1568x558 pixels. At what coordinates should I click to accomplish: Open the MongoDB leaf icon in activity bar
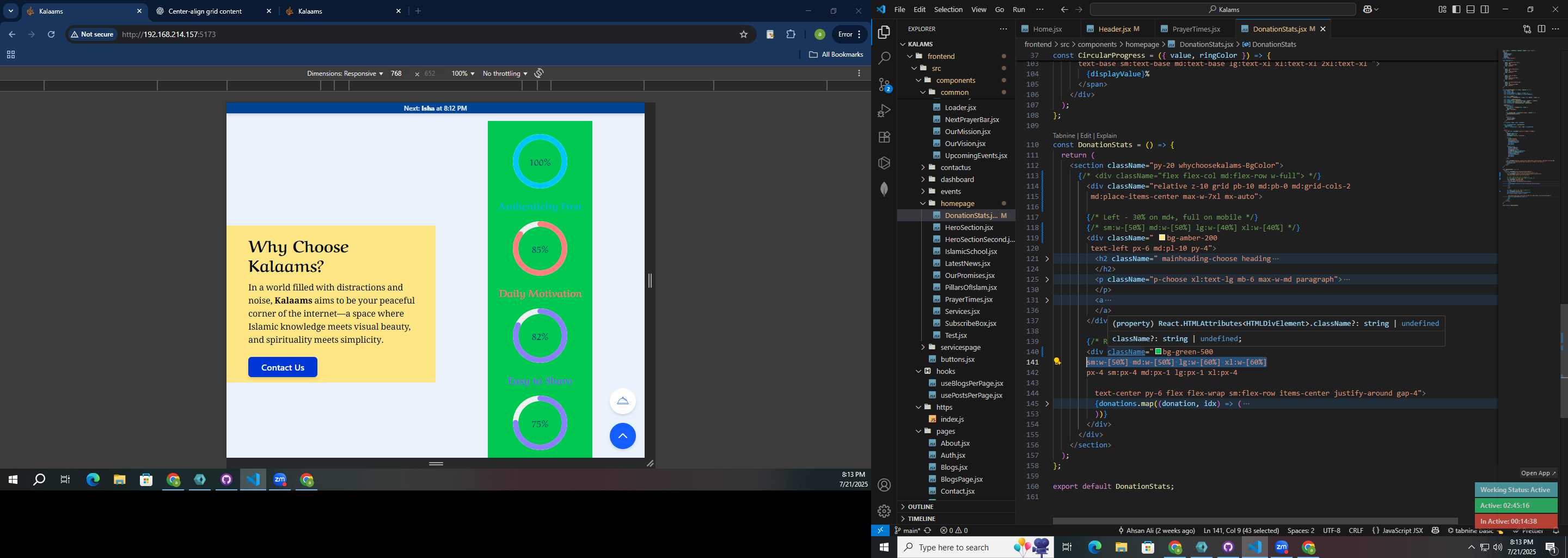[884, 189]
